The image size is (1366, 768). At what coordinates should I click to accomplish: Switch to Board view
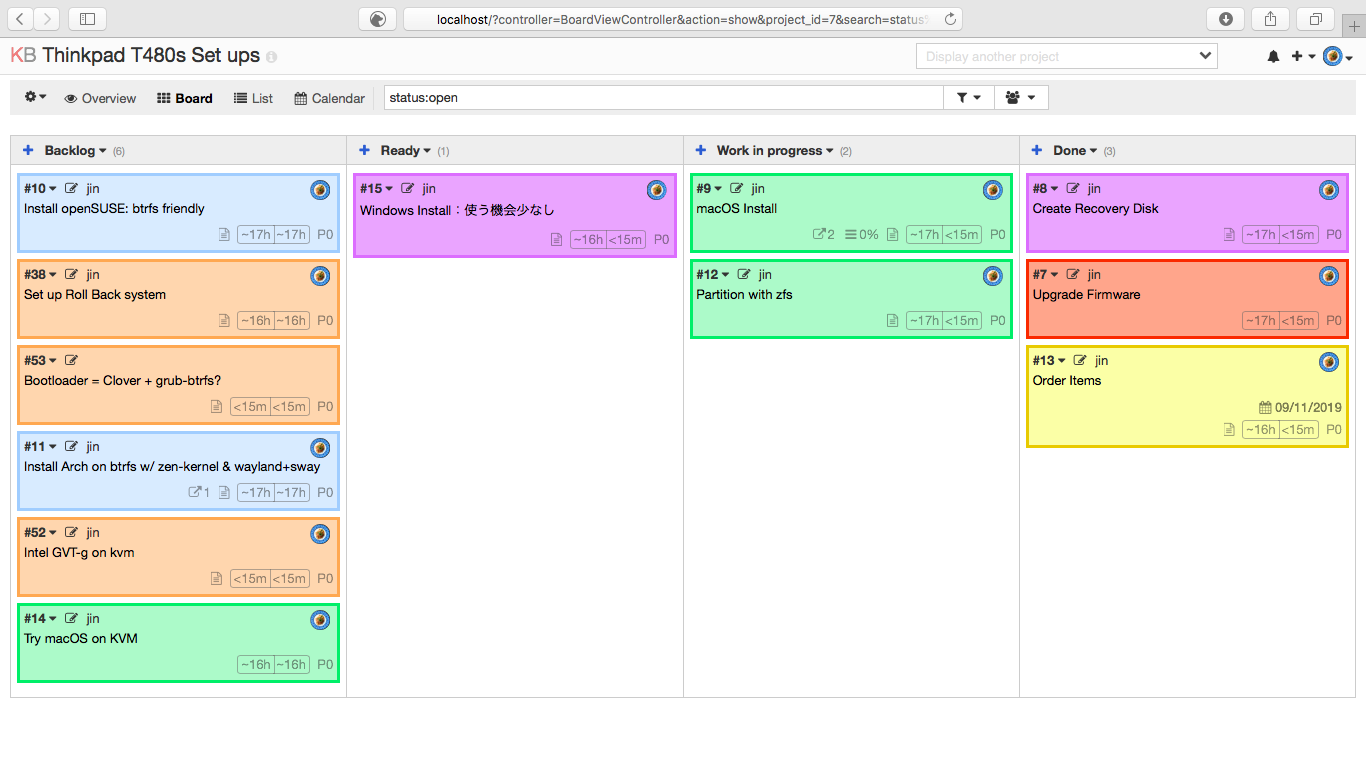tap(185, 98)
